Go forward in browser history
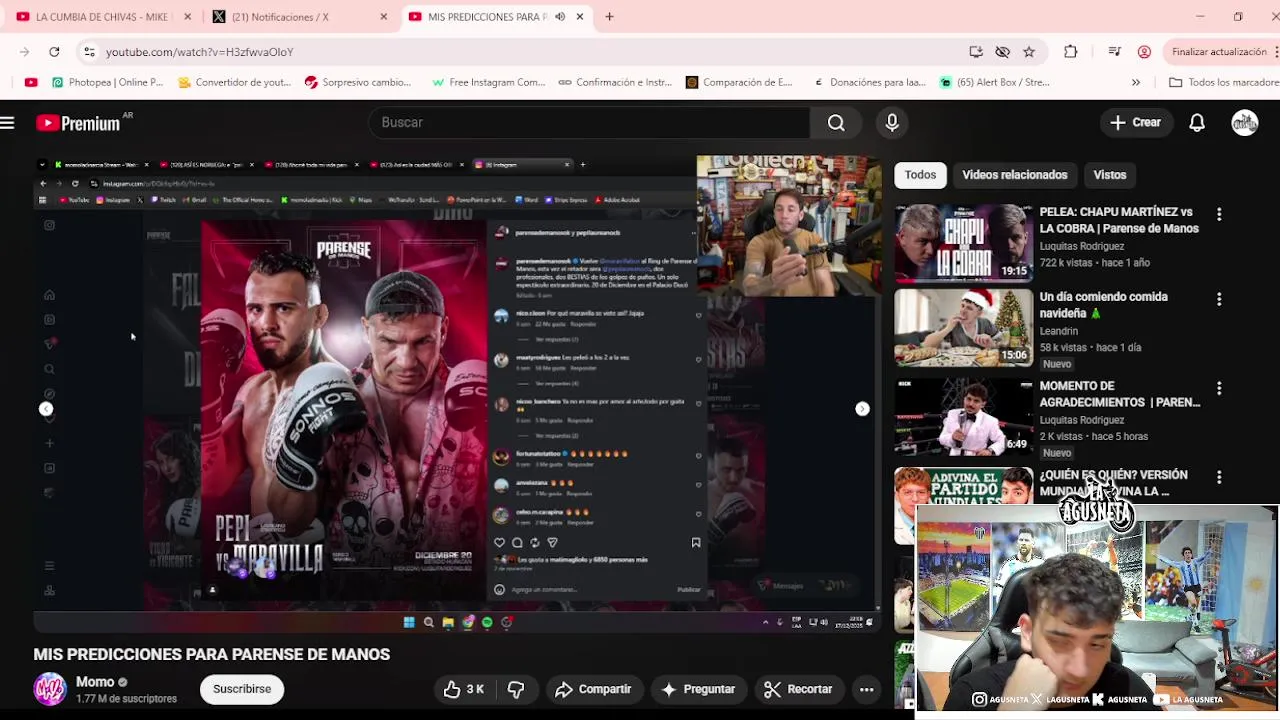The width and height of the screenshot is (1280, 720). click(x=24, y=52)
